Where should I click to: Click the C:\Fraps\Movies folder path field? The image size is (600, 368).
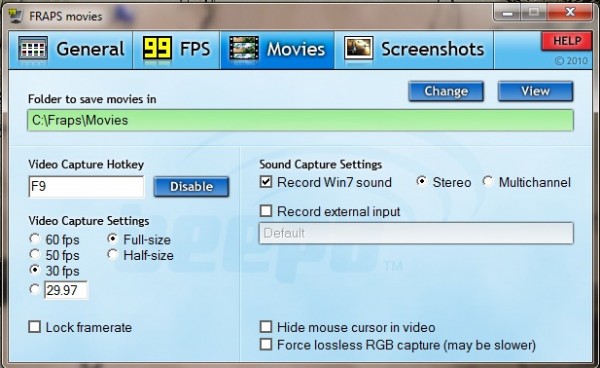click(x=300, y=120)
